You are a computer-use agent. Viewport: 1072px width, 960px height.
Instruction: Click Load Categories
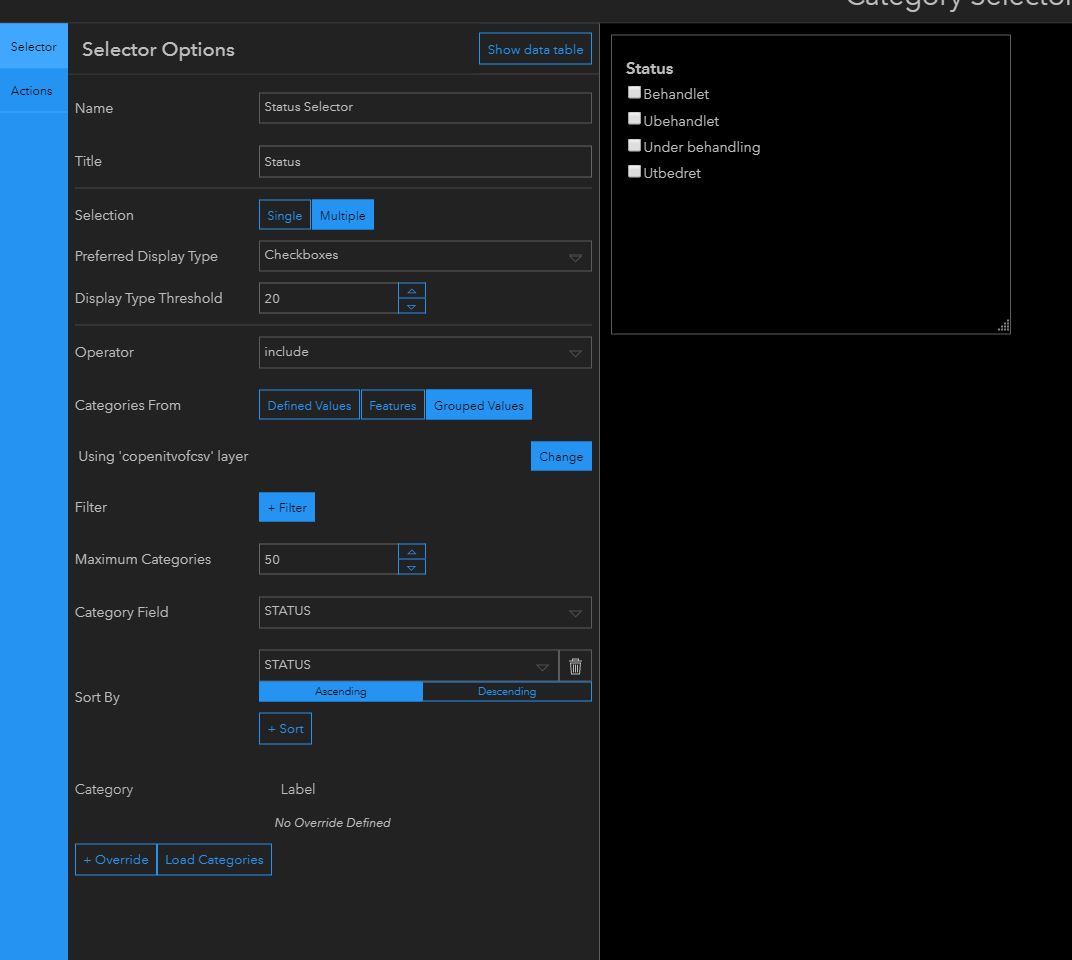(214, 859)
